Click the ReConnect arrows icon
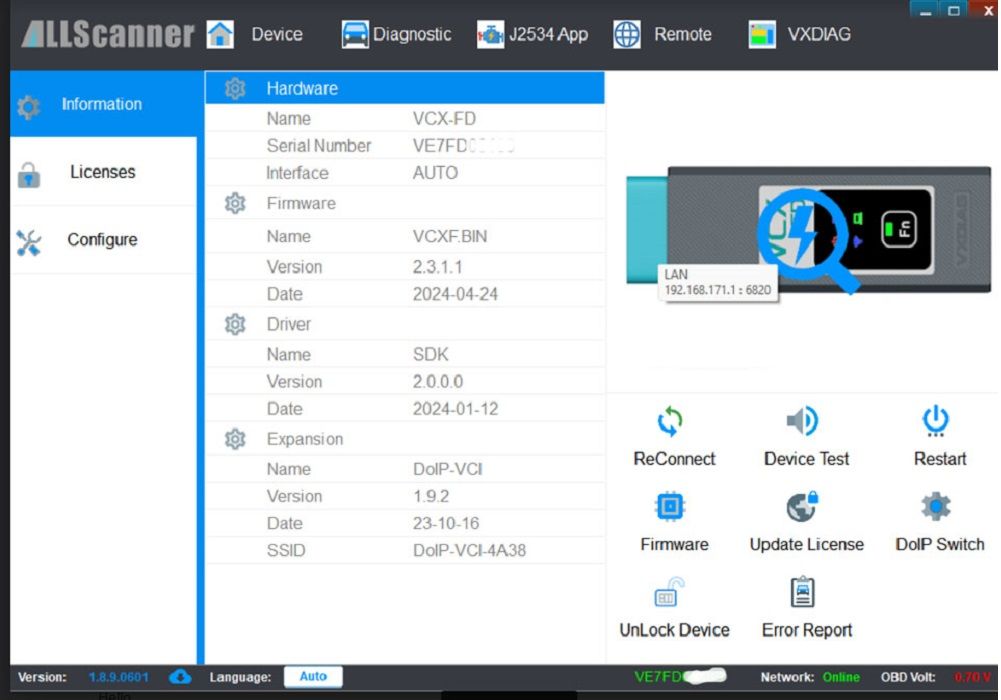 (670, 423)
